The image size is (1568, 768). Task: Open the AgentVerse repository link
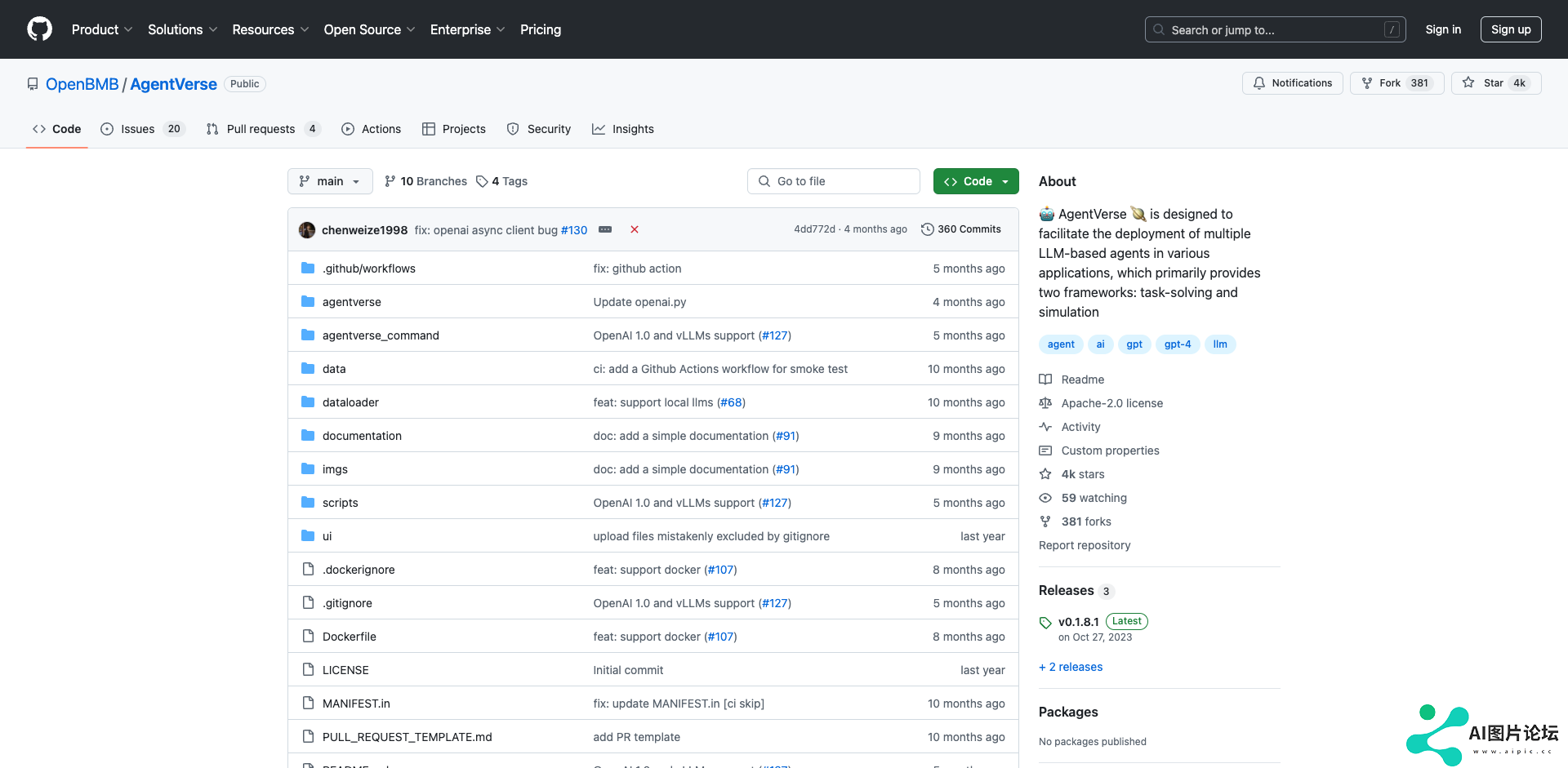point(173,84)
